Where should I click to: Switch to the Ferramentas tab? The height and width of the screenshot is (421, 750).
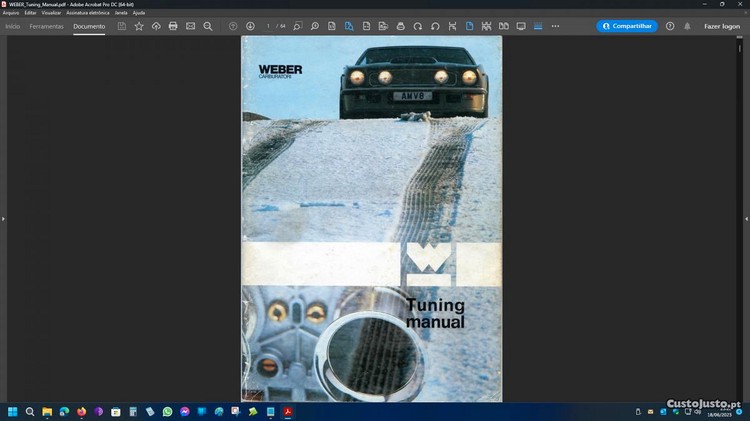coord(46,26)
